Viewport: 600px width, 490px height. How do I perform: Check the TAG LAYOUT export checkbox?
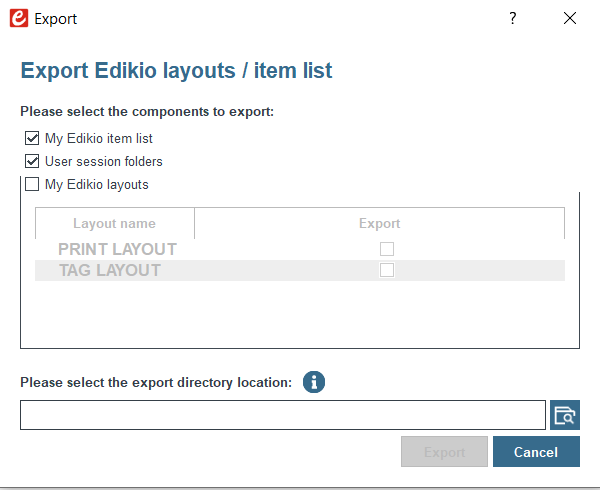coord(387,270)
